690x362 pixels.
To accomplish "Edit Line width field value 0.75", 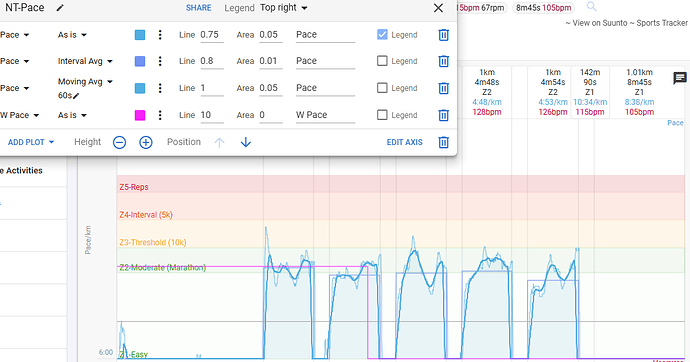I will click(212, 35).
